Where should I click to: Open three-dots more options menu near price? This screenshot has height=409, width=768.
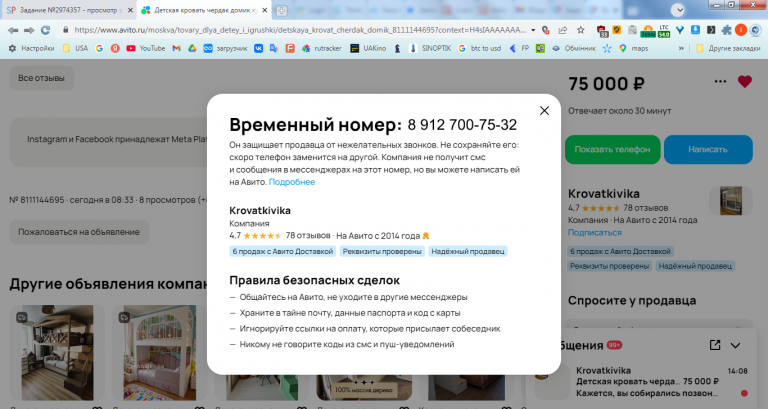[720, 82]
